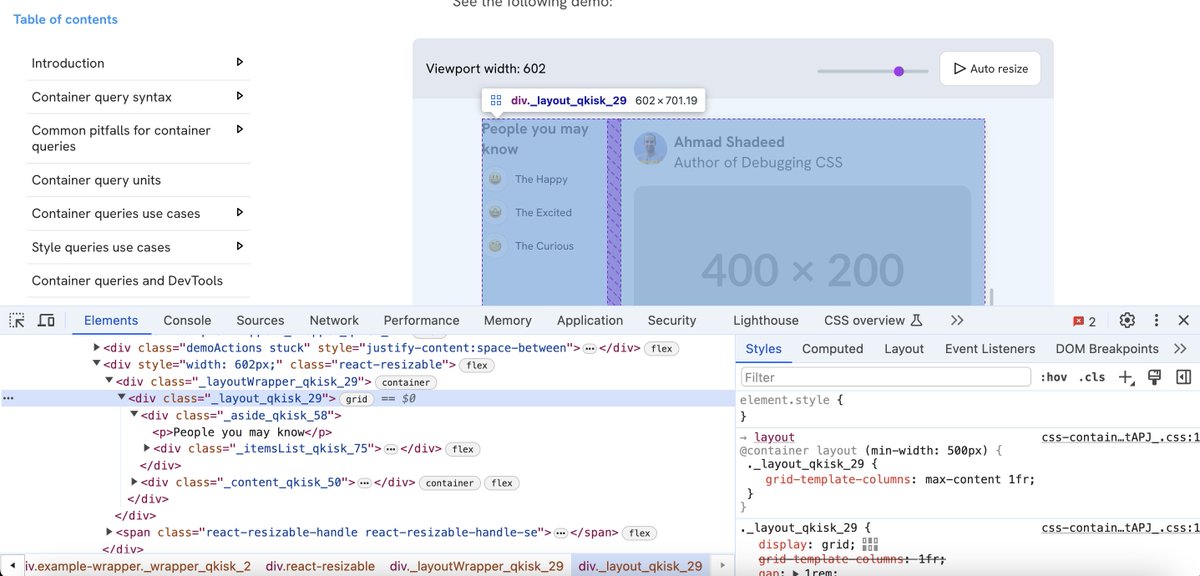1200x576 pixels.
Task: Toggle computed styles sidebar icon
Action: 1183,377
